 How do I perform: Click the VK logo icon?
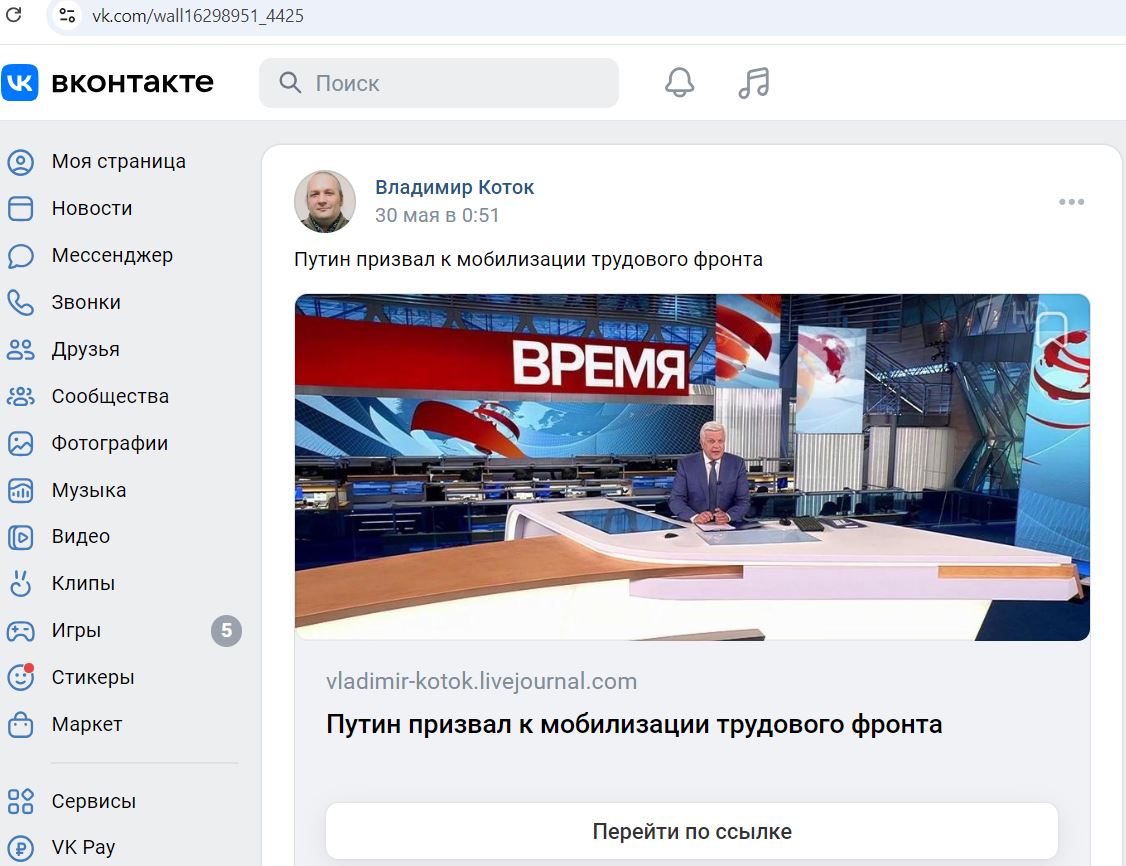coord(19,83)
